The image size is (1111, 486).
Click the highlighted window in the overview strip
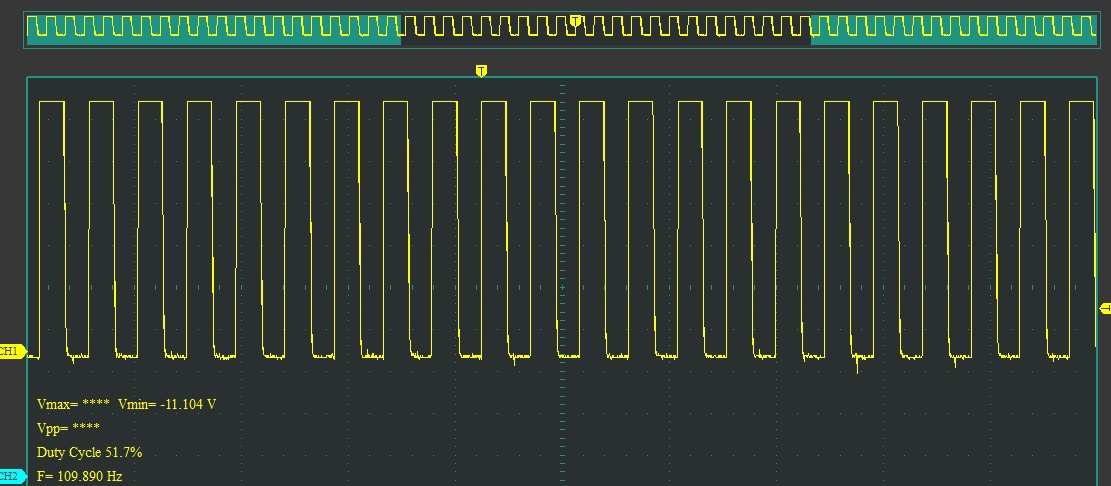(606, 28)
